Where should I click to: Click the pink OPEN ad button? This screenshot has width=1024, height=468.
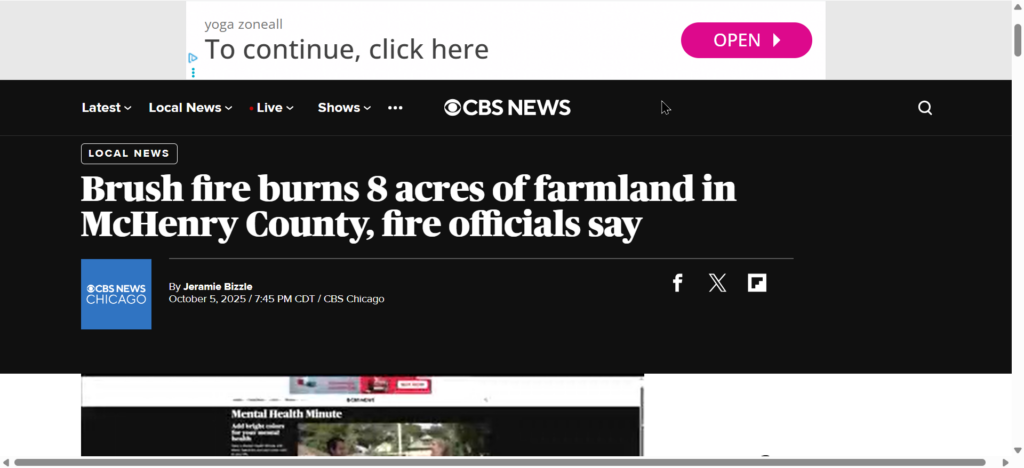tap(746, 40)
